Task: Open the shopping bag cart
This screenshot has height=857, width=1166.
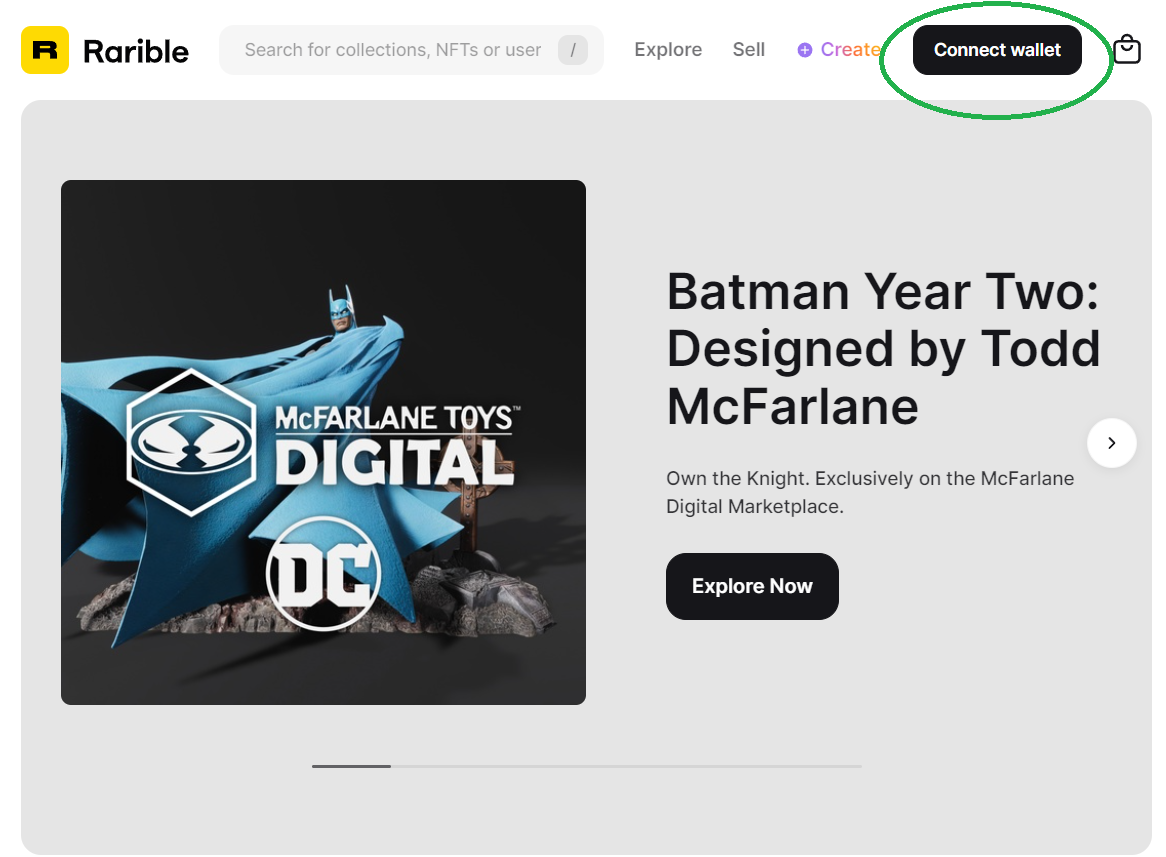Action: coord(1127,49)
